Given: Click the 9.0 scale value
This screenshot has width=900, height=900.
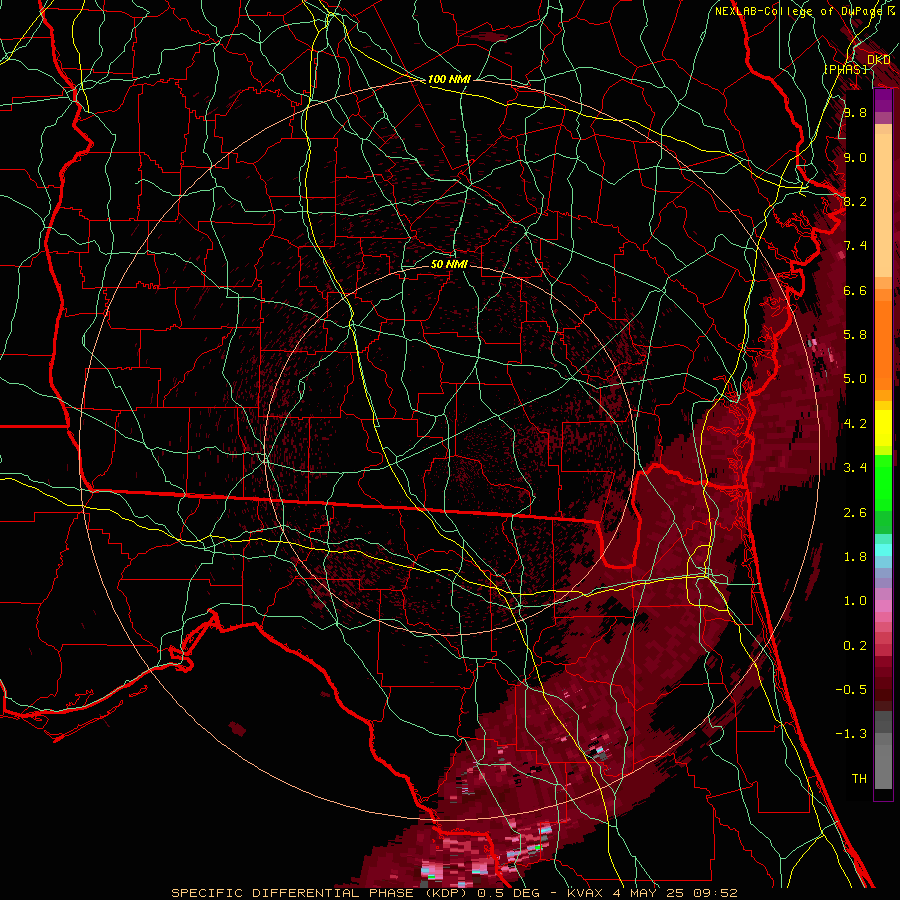Looking at the screenshot, I should pos(855,157).
